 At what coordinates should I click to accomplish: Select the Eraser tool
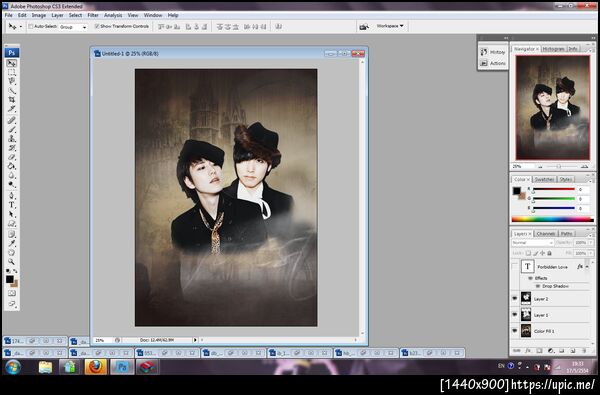[11, 157]
